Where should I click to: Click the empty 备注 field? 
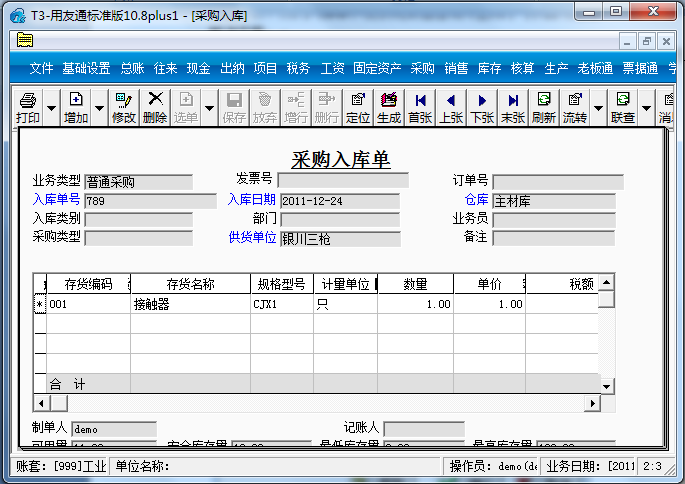coord(554,239)
